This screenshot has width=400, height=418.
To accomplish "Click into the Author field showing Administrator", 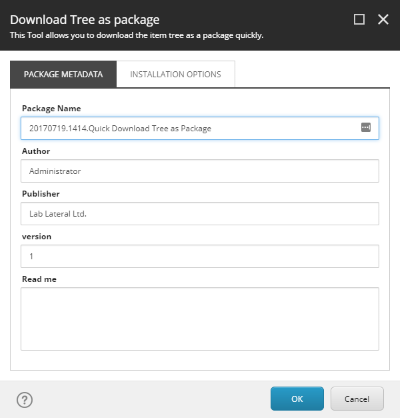I will [200, 171].
